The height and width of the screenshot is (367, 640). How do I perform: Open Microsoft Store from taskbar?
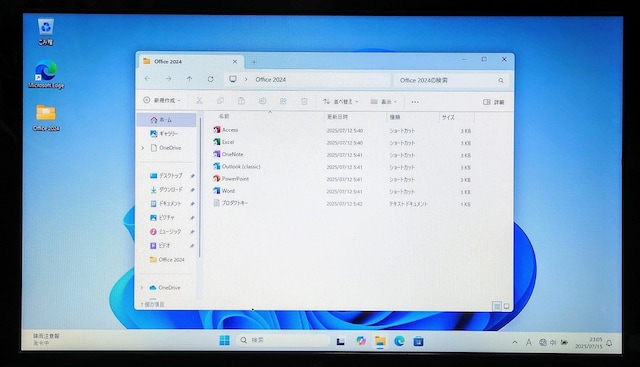(x=418, y=341)
